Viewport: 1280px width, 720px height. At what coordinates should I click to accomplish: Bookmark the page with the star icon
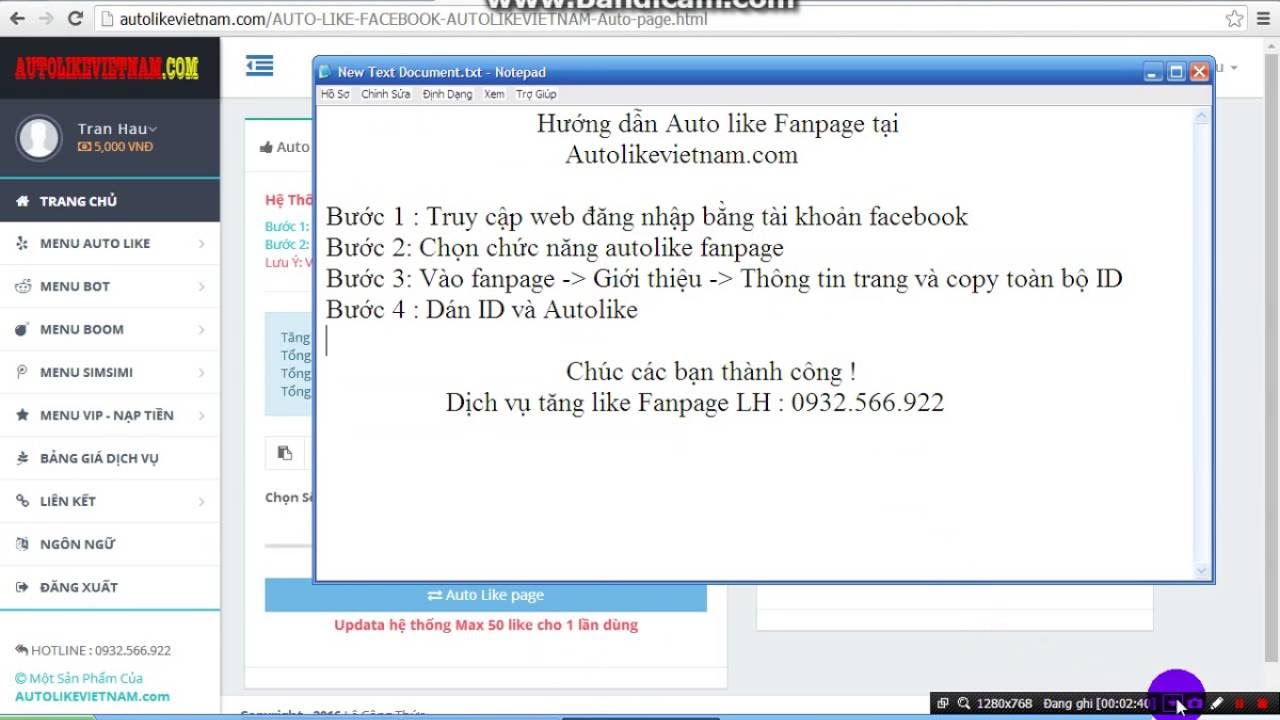click(1235, 18)
